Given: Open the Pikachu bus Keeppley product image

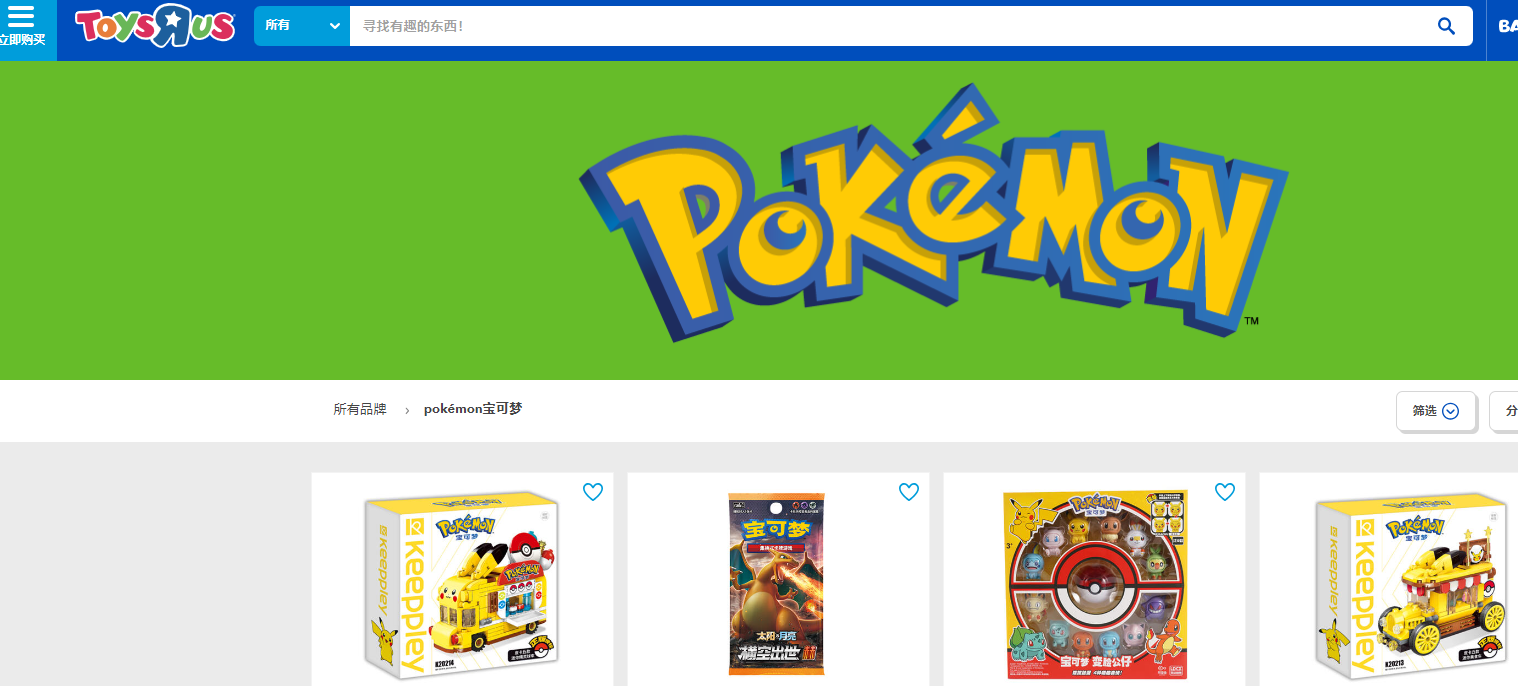Looking at the screenshot, I should pyautogui.click(x=461, y=585).
